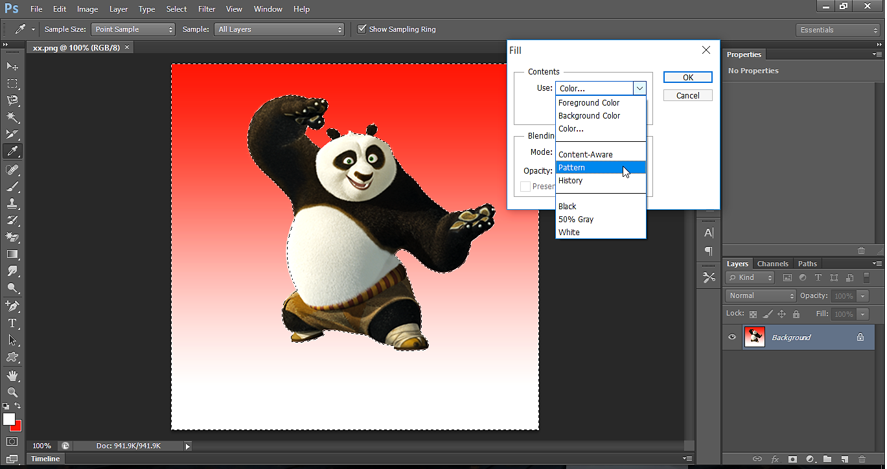Select the Dodge tool

(12, 289)
